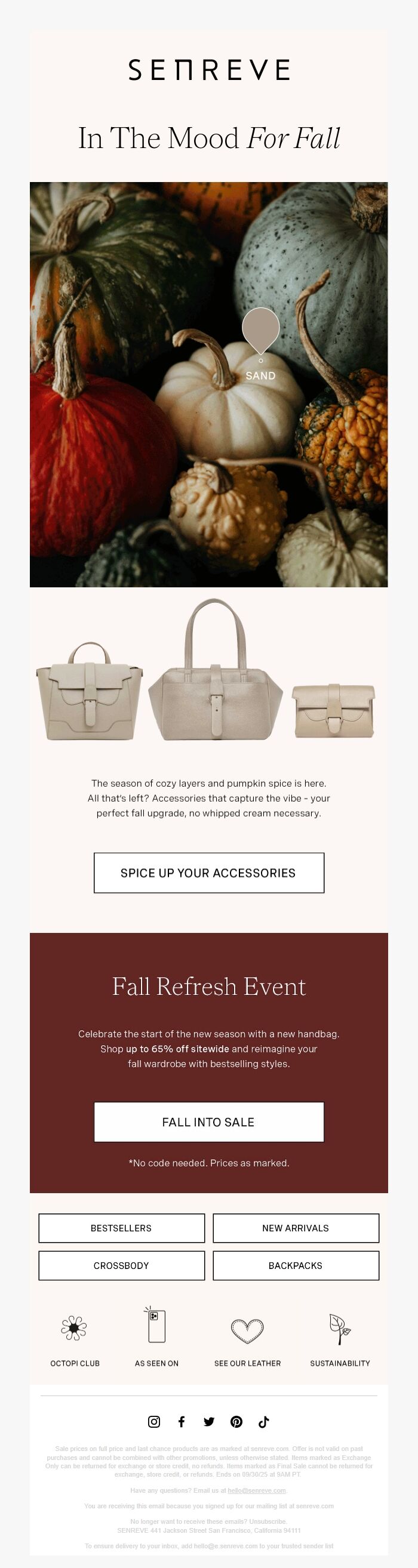Shop the Fall Into Sale button
This screenshot has width=418, height=1568.
pos(209,1122)
